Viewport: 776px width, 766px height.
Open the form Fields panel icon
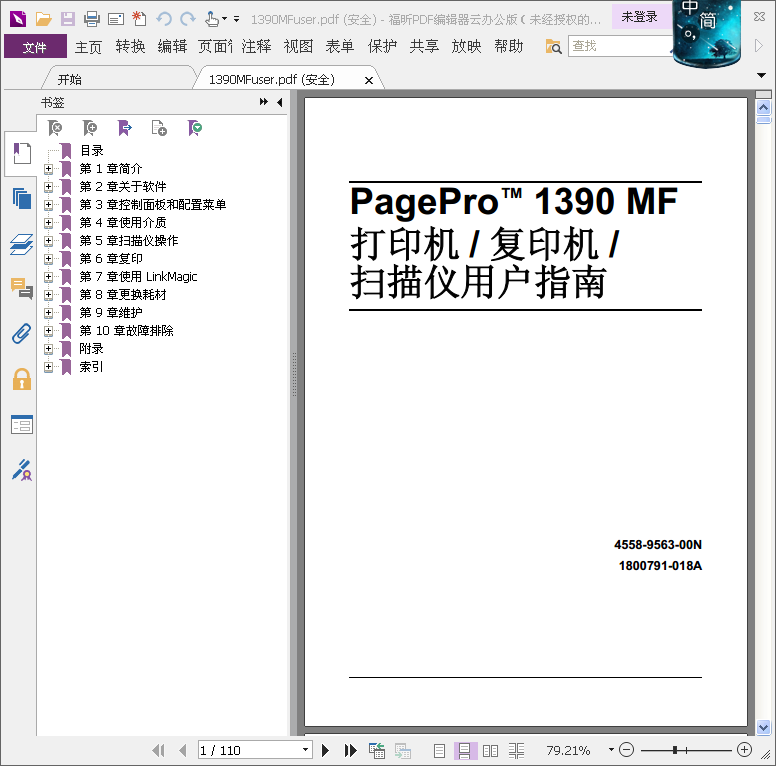coord(22,425)
